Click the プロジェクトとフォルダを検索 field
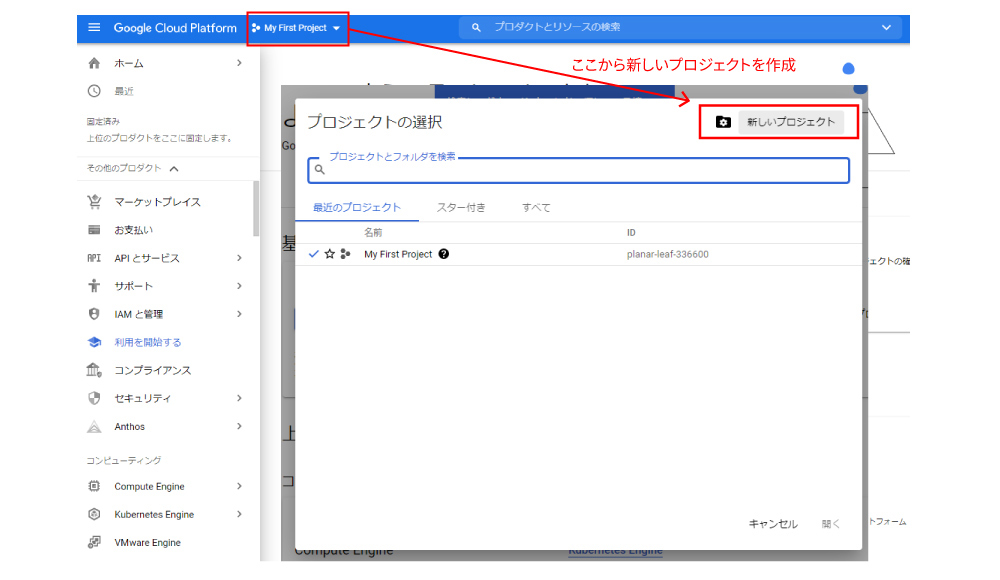This screenshot has height=580, width=1000. point(578,170)
